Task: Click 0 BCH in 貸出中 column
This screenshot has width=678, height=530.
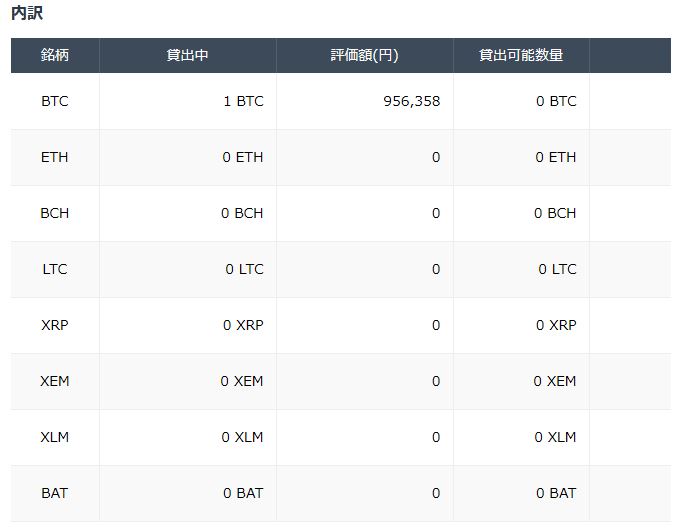Action: click(242, 213)
